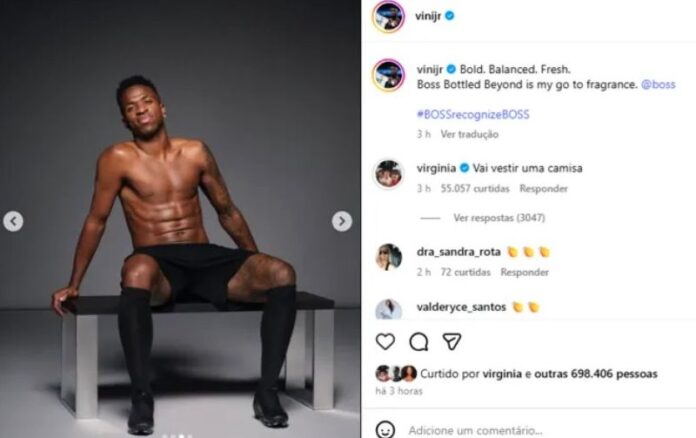
Task: Open vinijr profile picture in header
Action: point(388,16)
